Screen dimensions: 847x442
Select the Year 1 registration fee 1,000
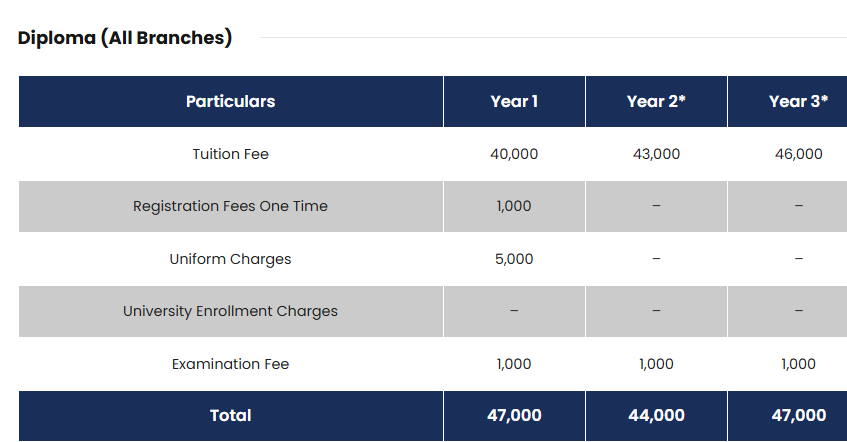(514, 206)
